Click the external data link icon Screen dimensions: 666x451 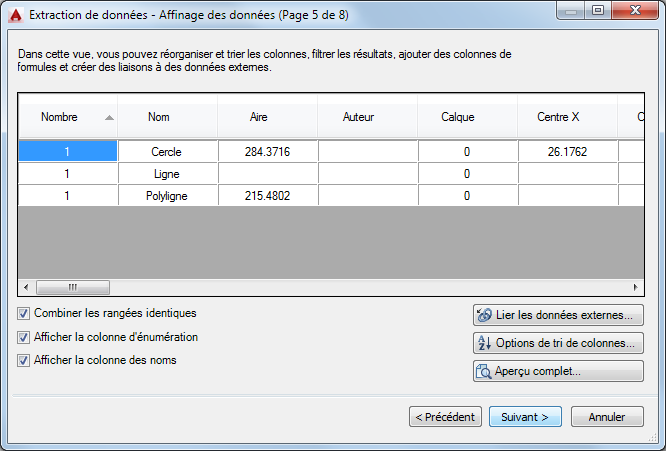[484, 315]
